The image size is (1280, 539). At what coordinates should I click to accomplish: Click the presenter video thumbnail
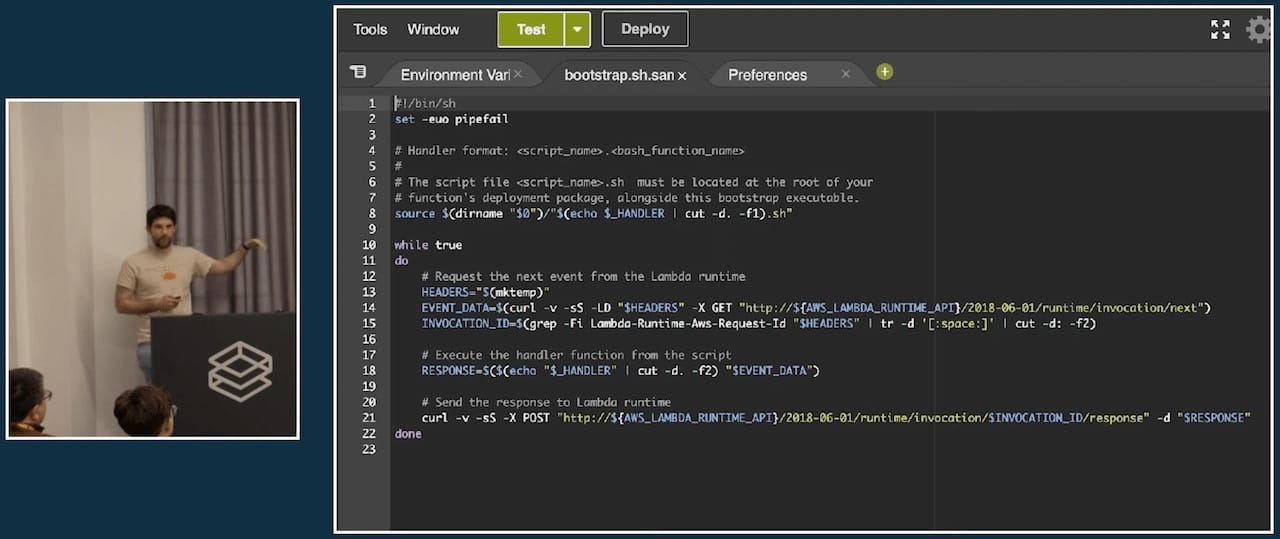click(153, 268)
